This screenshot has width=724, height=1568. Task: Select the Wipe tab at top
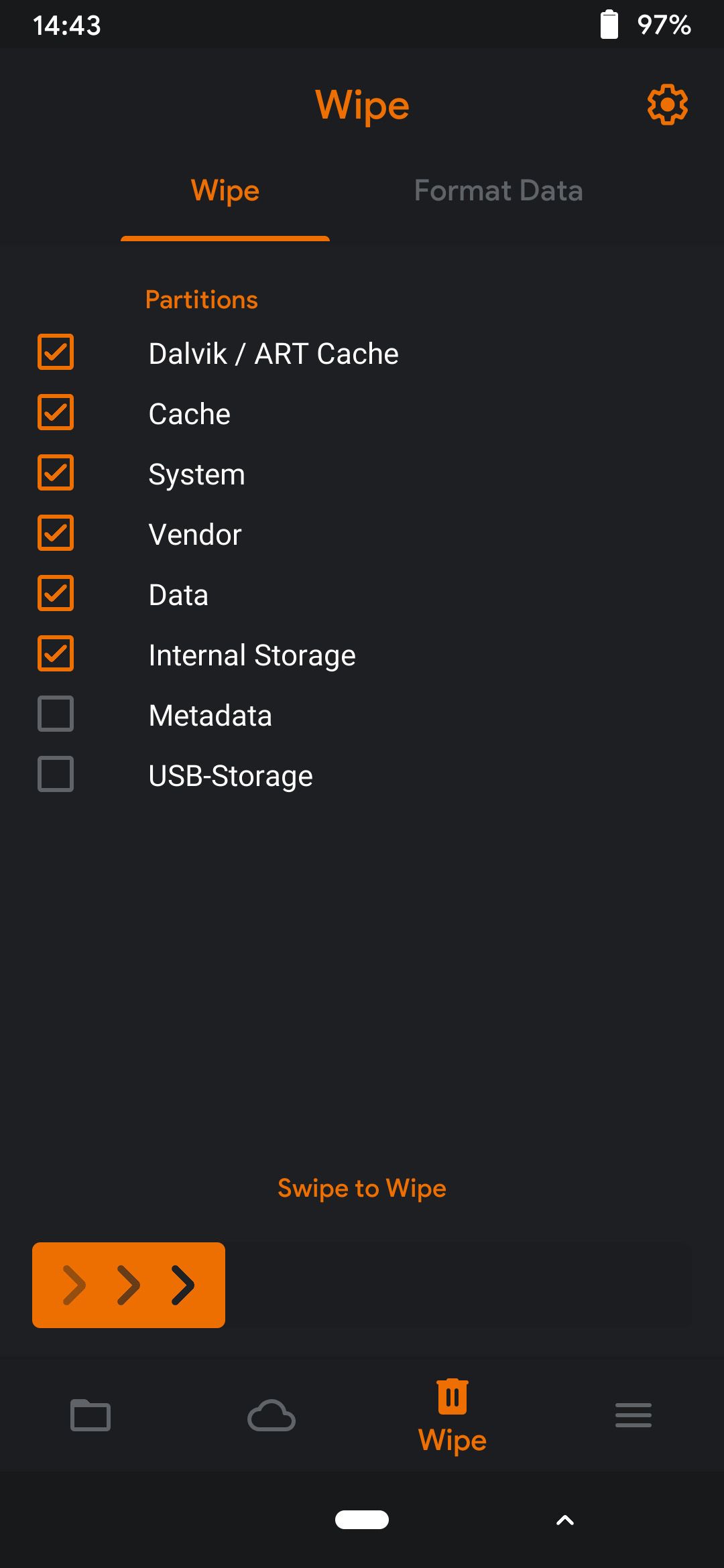(225, 191)
